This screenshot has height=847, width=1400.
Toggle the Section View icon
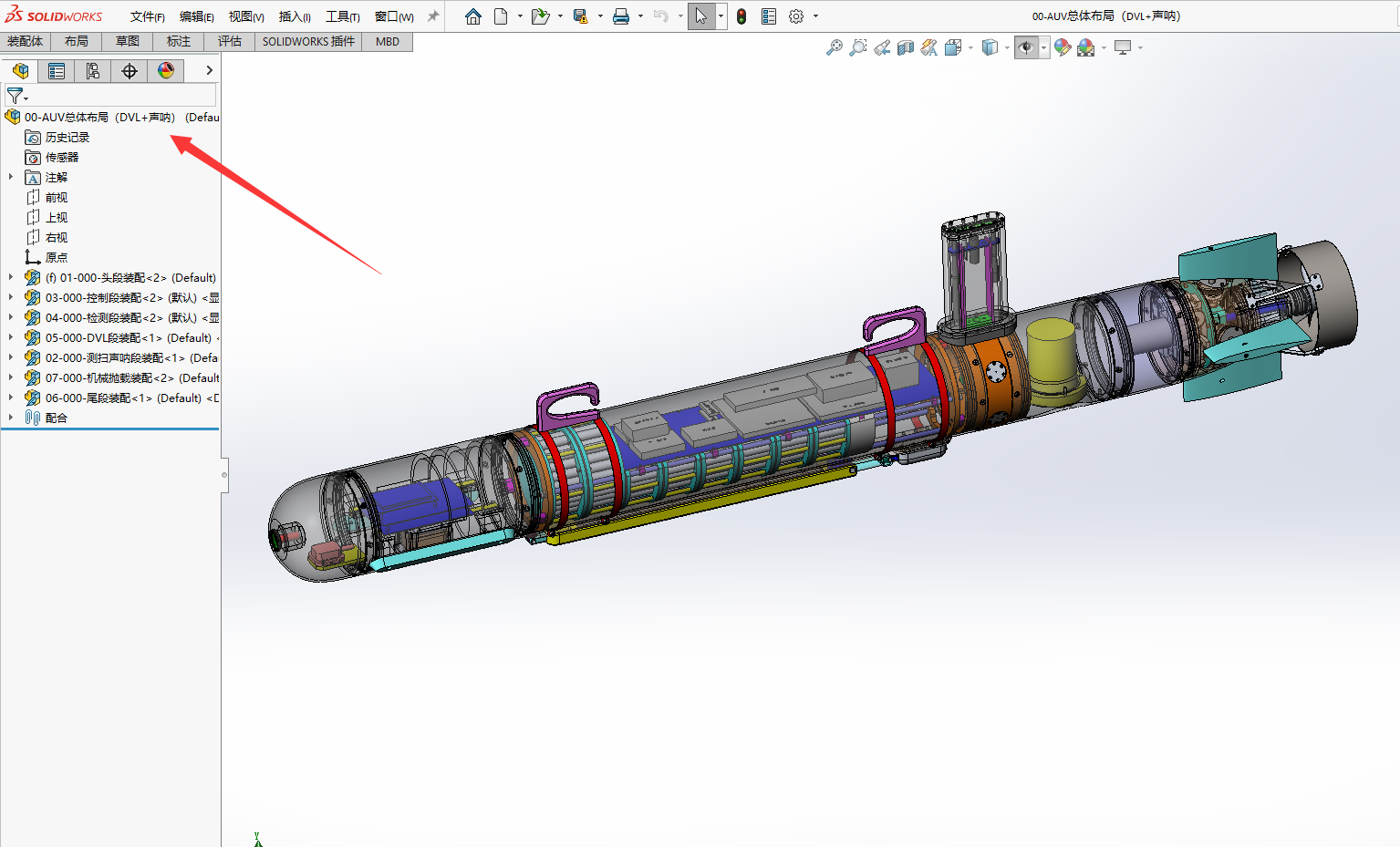click(x=906, y=47)
